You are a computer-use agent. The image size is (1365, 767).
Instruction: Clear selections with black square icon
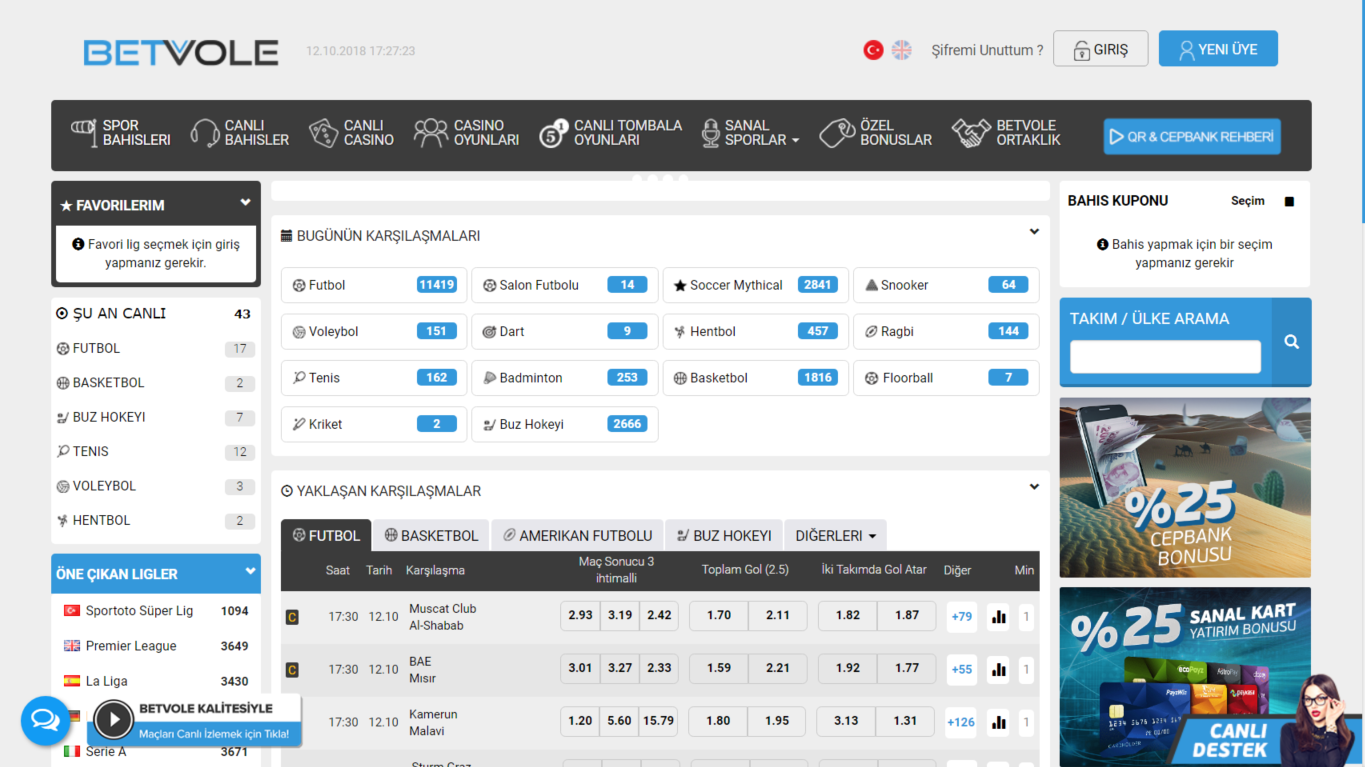[1289, 202]
